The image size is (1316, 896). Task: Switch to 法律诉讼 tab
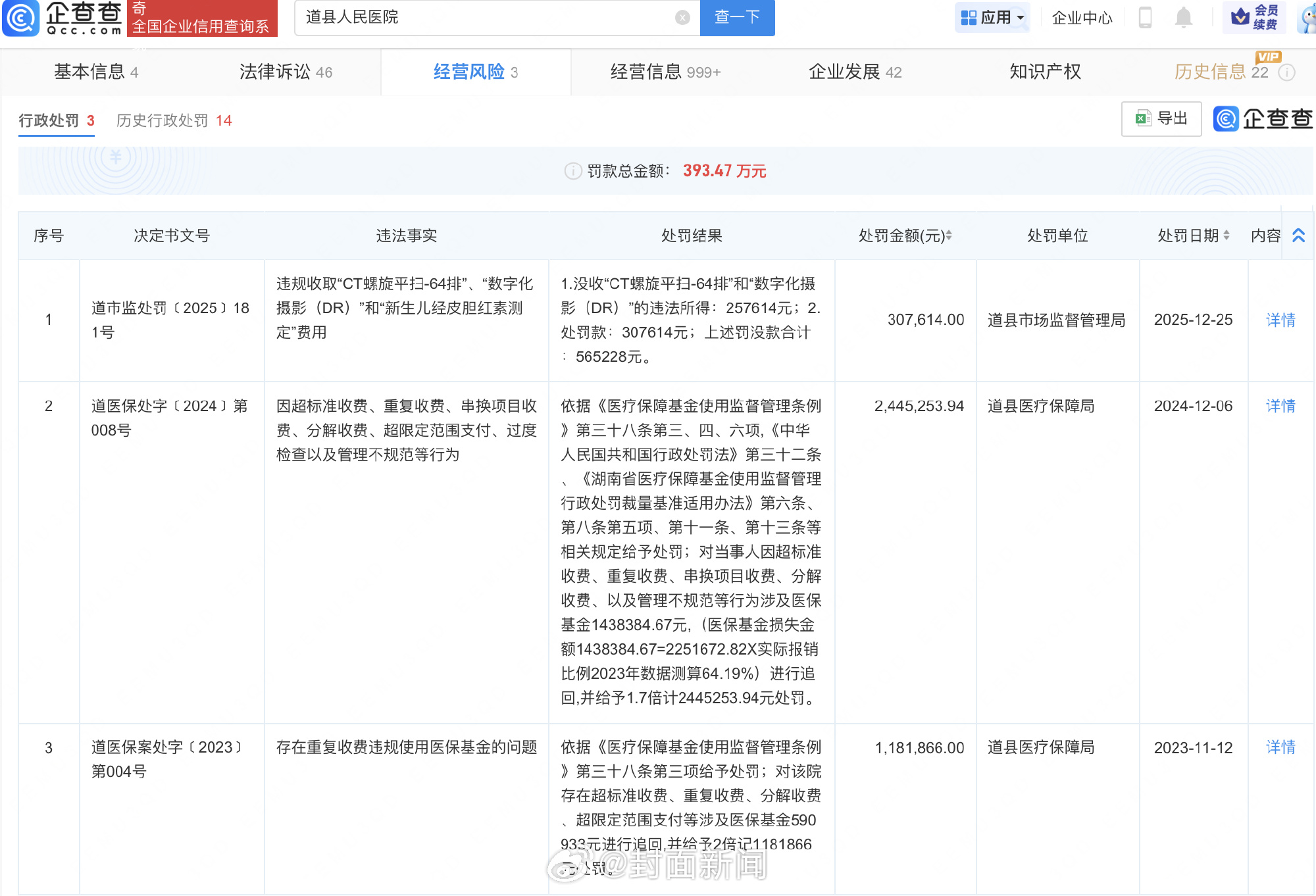coord(286,72)
